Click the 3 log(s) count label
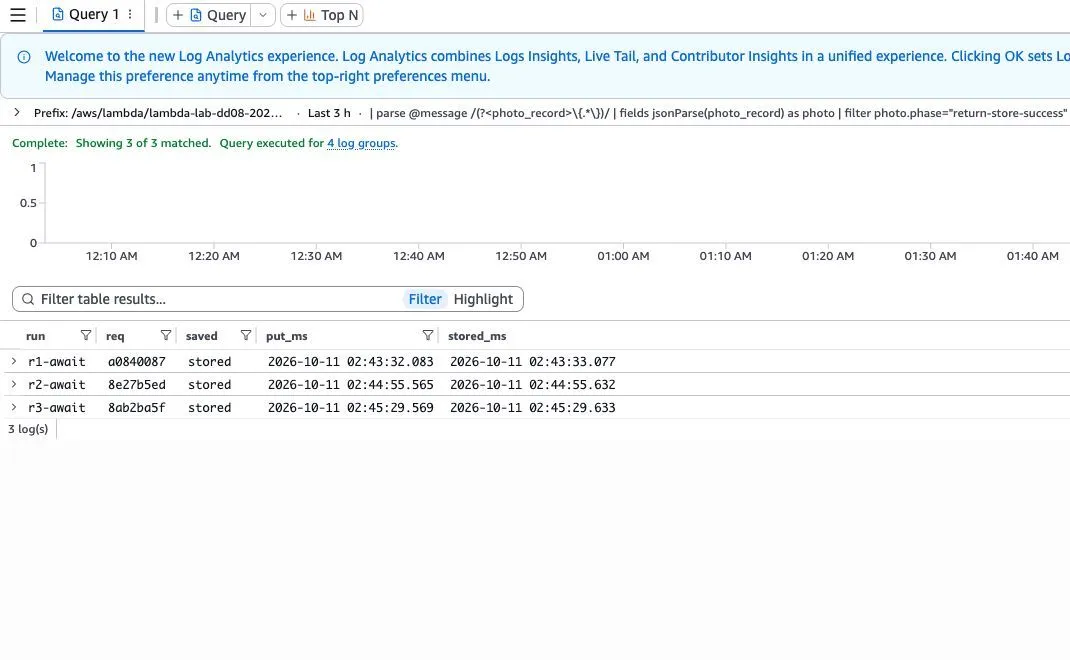This screenshot has height=660, width=1070. tap(28, 429)
